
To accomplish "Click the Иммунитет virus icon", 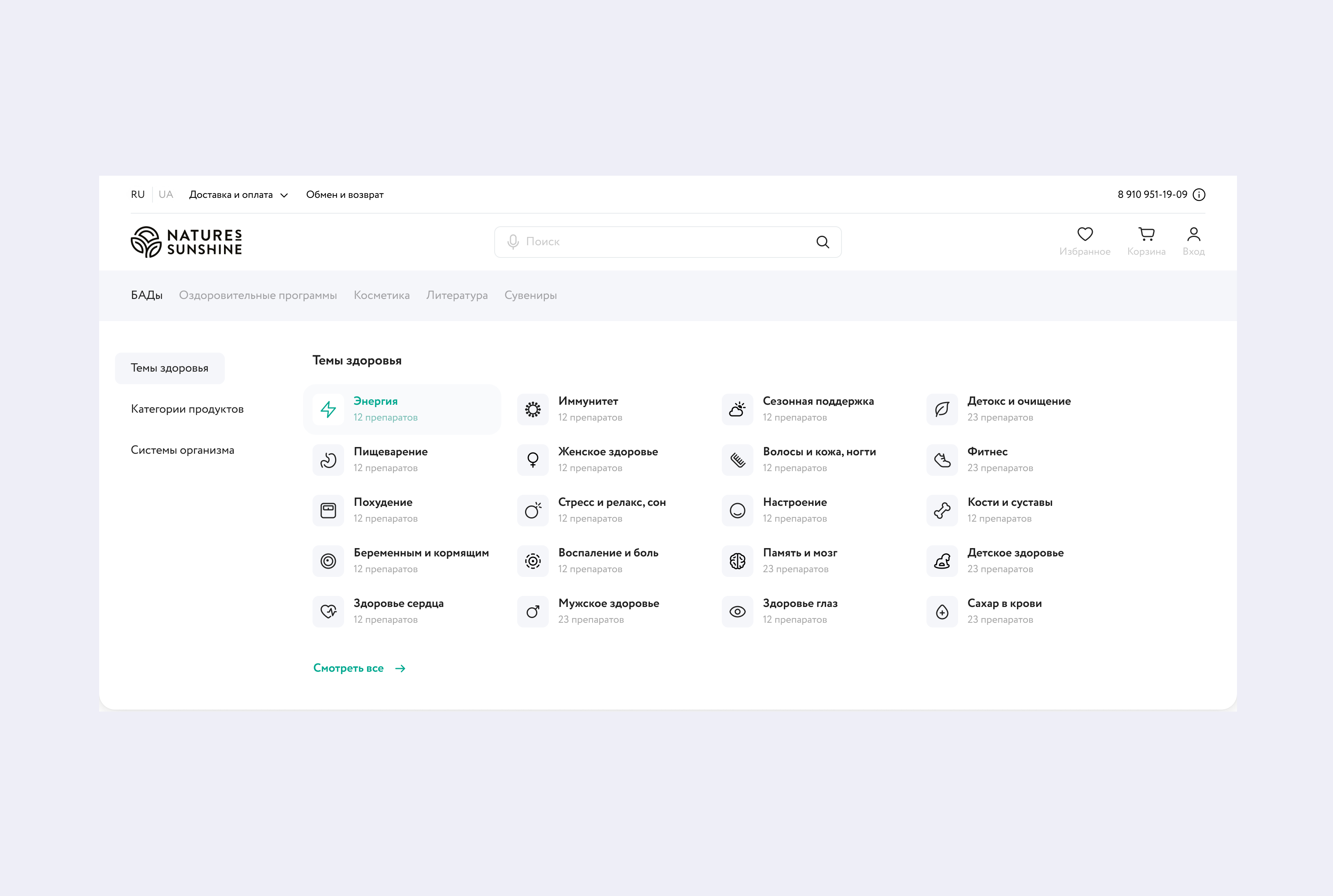I will click(533, 409).
